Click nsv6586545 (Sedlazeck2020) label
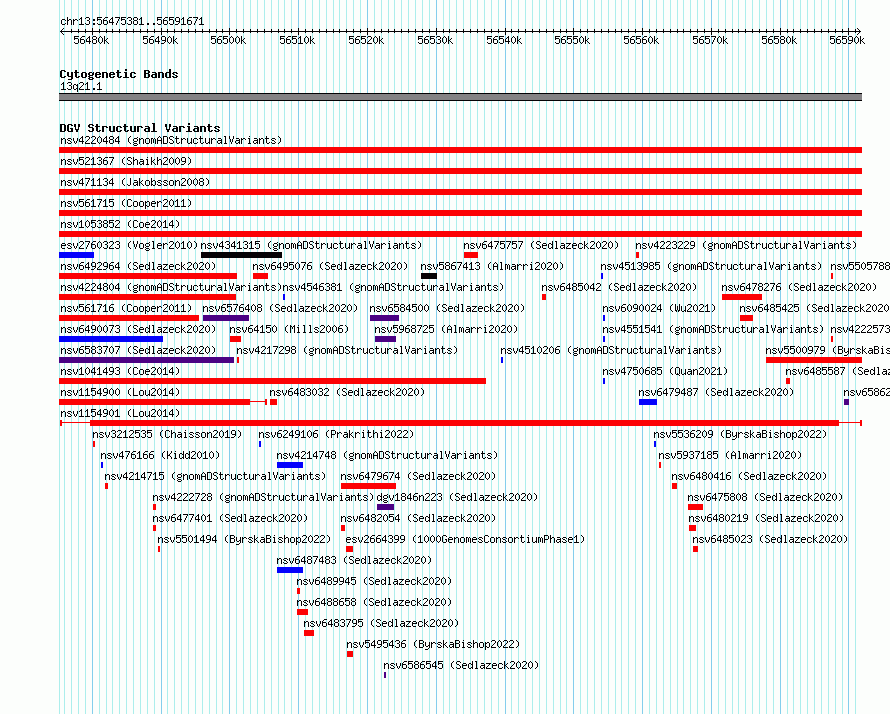This screenshot has width=890, height=714. pos(461,665)
